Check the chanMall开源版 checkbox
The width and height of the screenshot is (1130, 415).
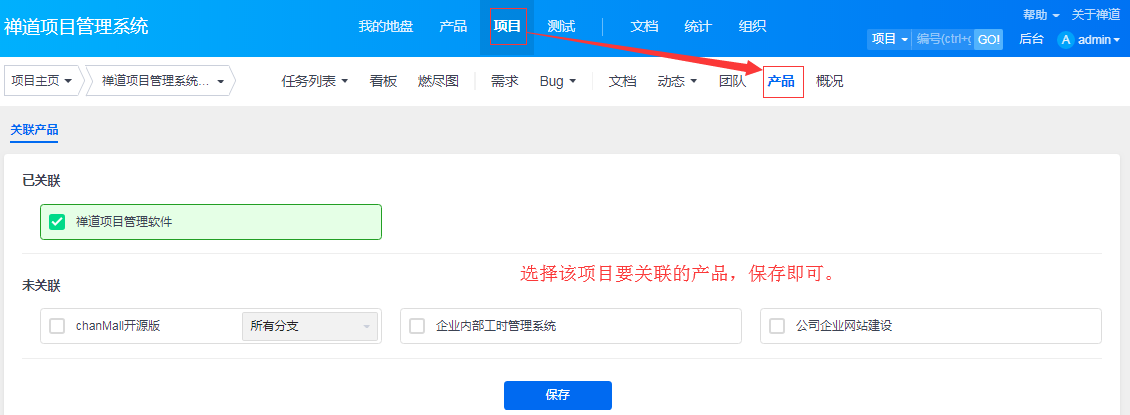57,326
